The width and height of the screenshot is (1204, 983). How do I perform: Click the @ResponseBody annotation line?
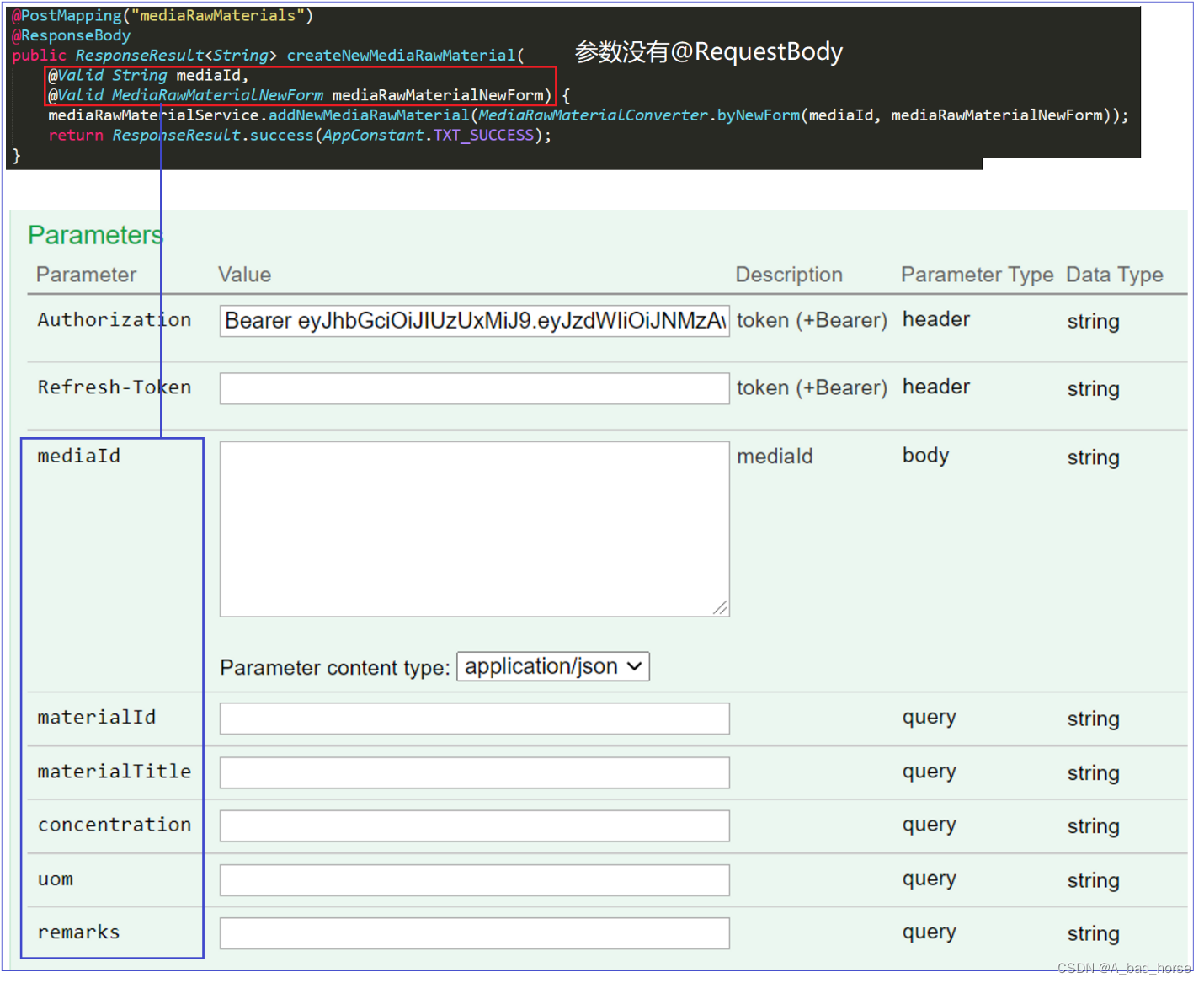72,35
